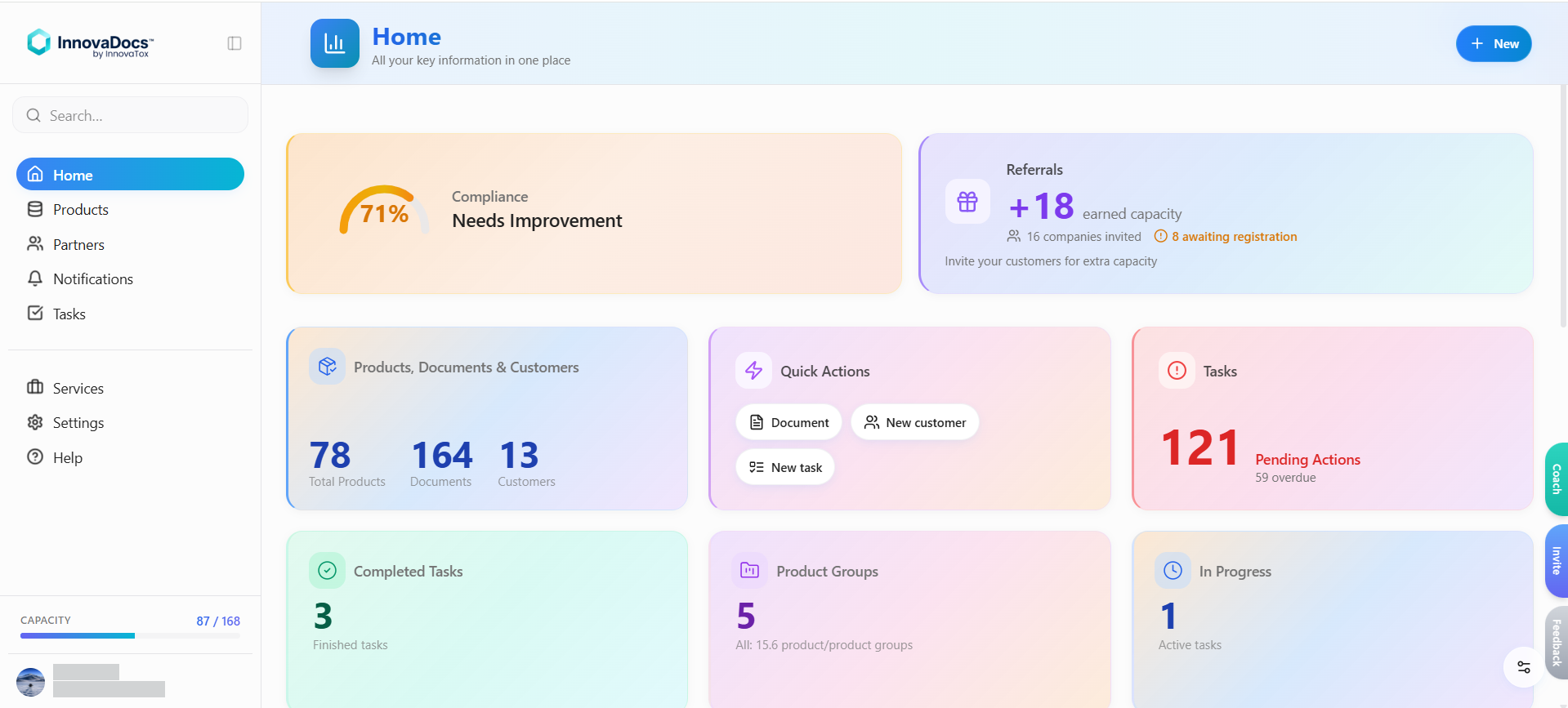Click the Completed Tasks checkmark icon
This screenshot has height=708, width=1568.
point(327,571)
